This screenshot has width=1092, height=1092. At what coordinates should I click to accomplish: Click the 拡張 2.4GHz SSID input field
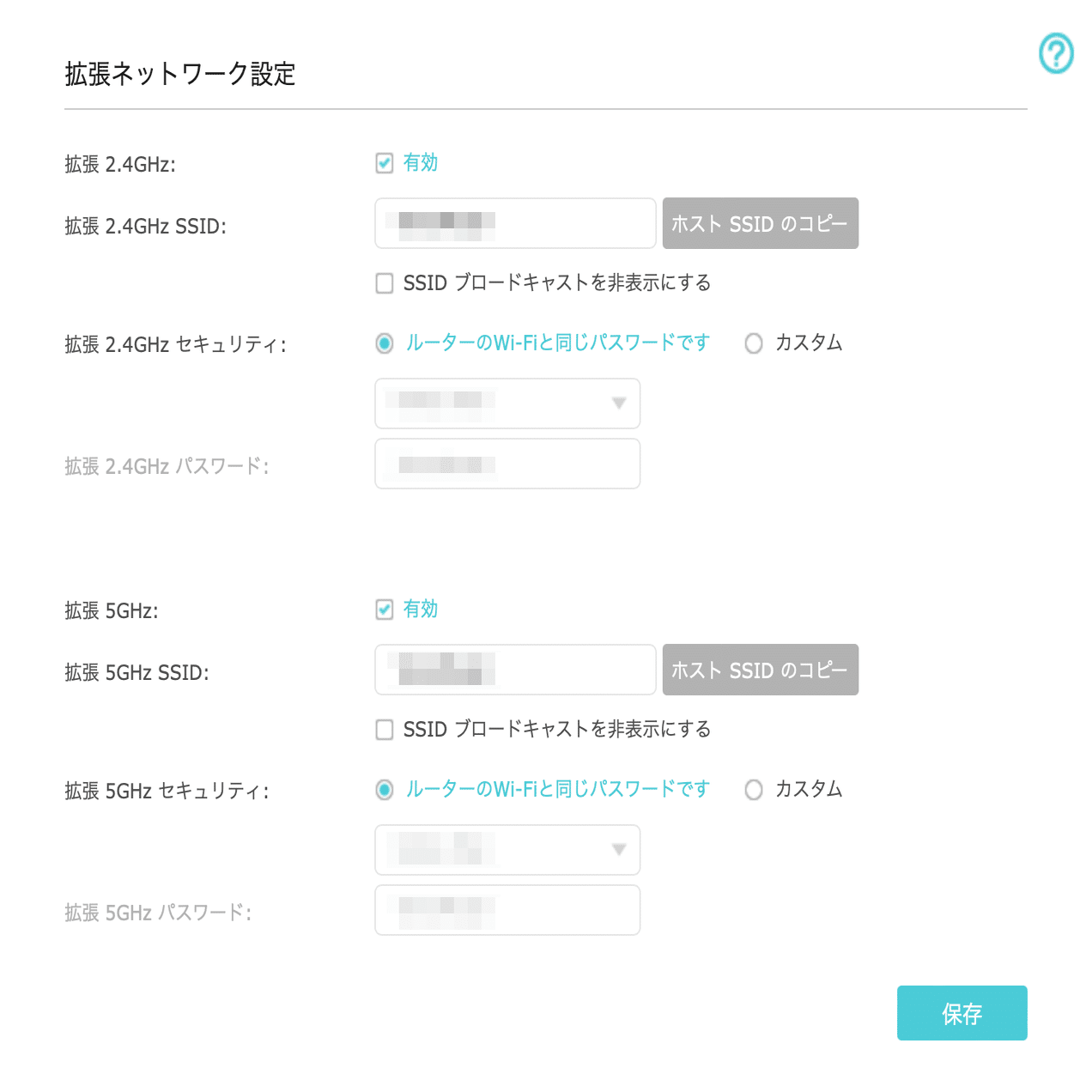click(514, 223)
